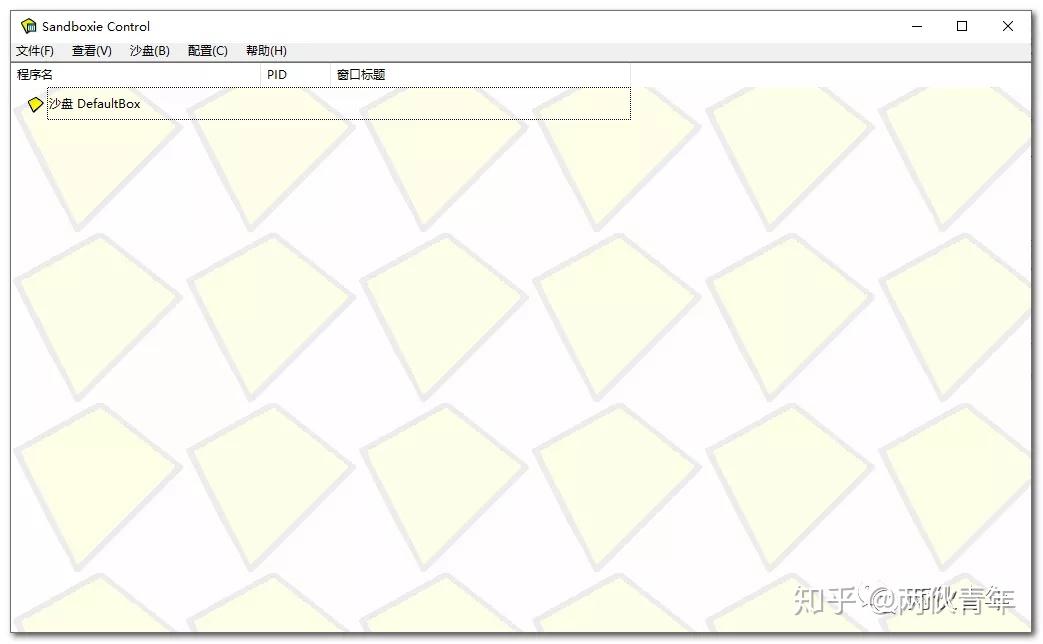This screenshot has width=1043, height=644.
Task: Minimize the Sandboxie Control window
Action: [x=916, y=26]
